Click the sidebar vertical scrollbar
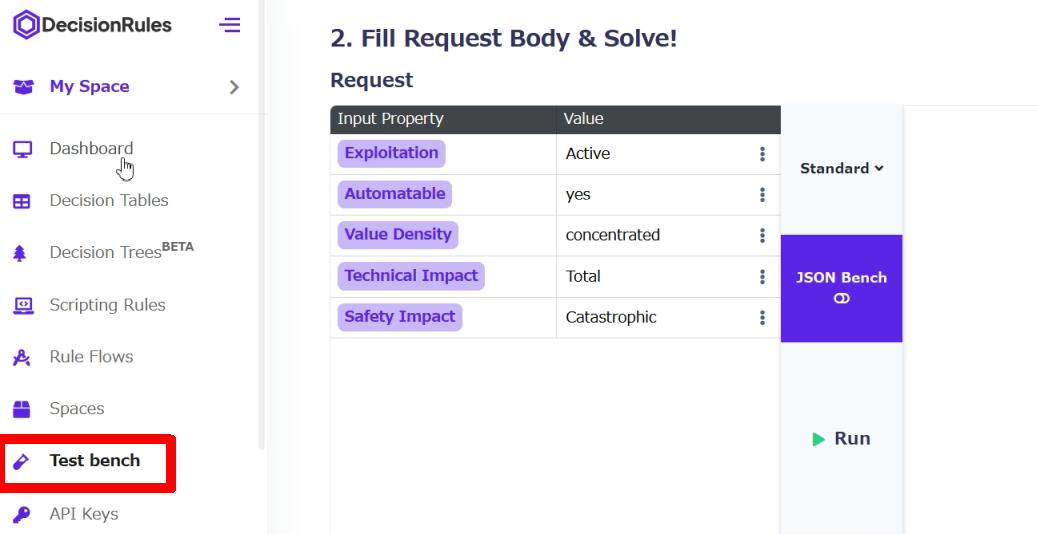This screenshot has height=534, width=1037. (x=261, y=225)
